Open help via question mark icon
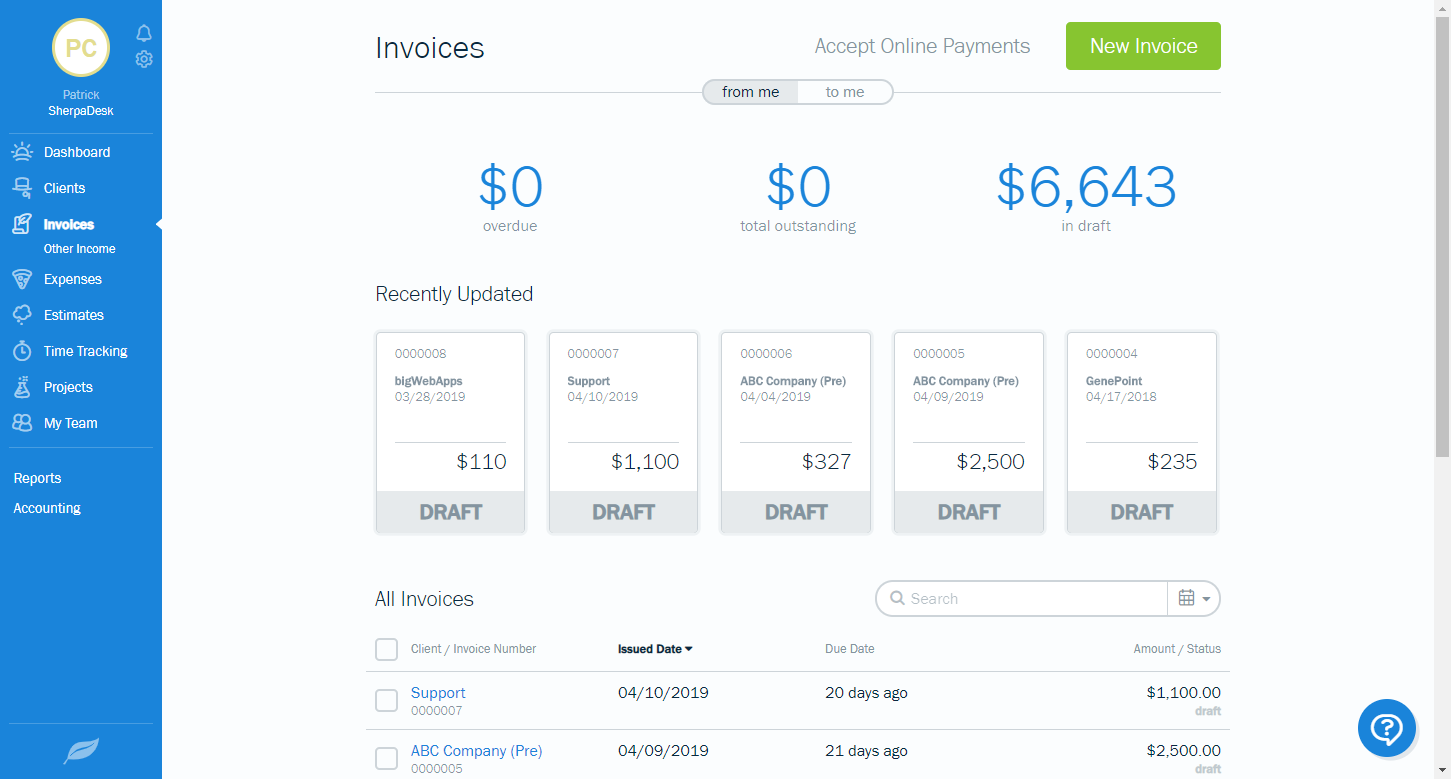Viewport: 1451px width, 779px height. (1386, 728)
